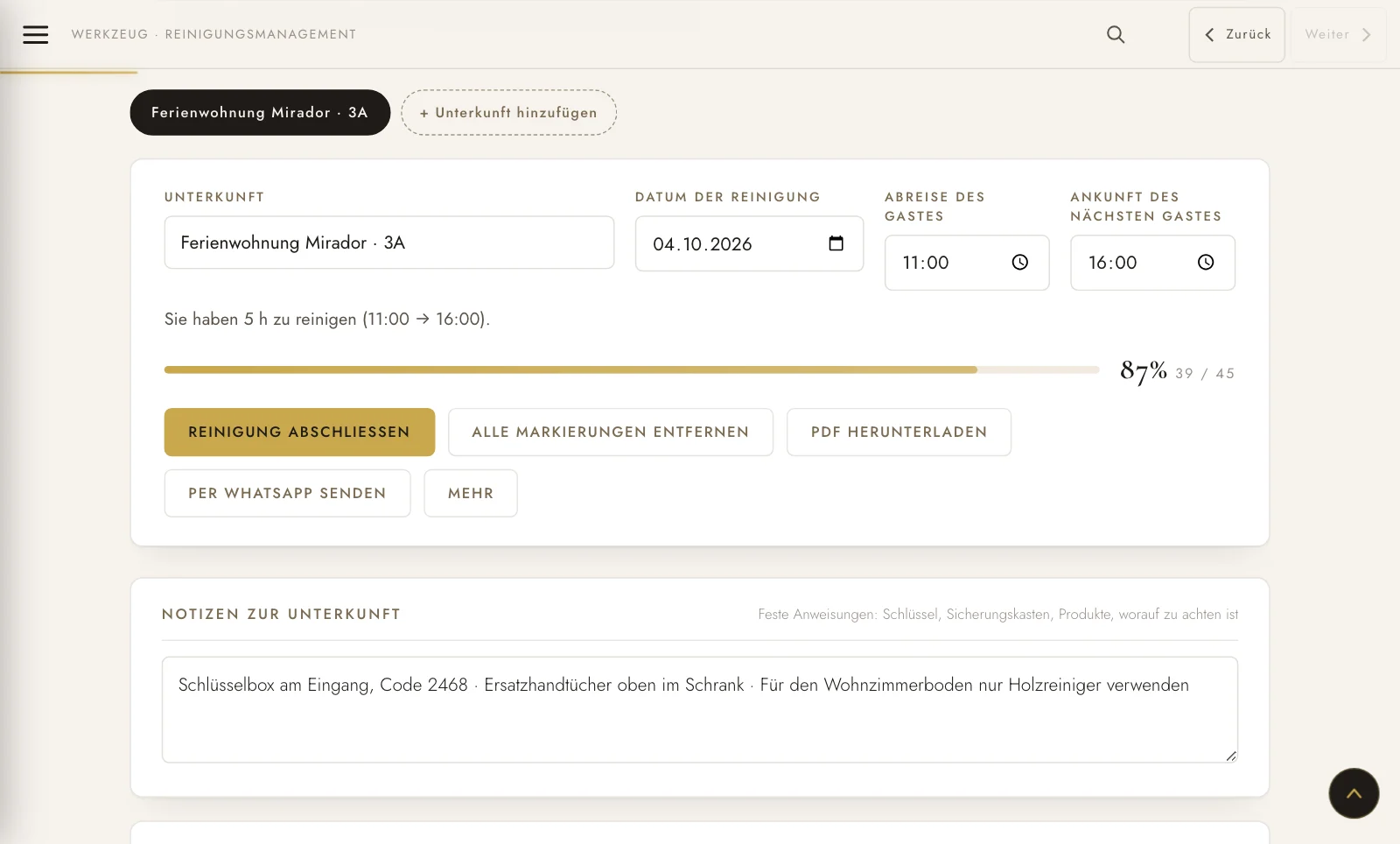Screen dimensions: 1400x844
Task: Open the hamburger navigation menu
Action: [35, 34]
